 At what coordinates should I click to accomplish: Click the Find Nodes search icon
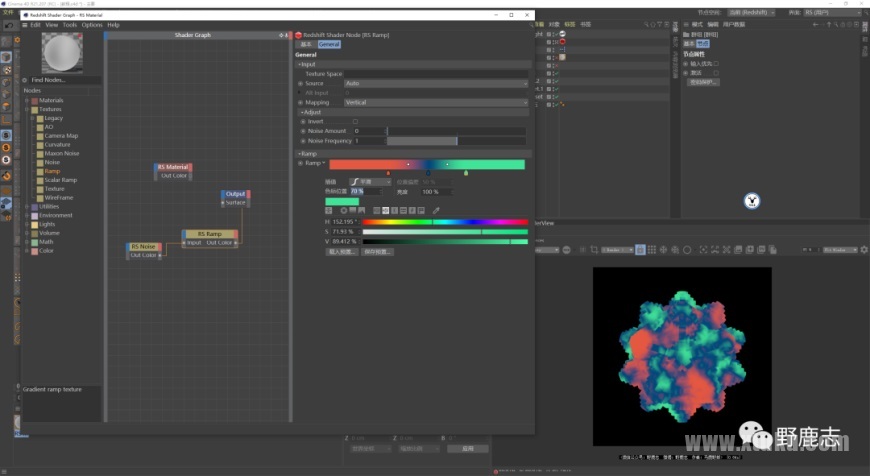pos(25,80)
